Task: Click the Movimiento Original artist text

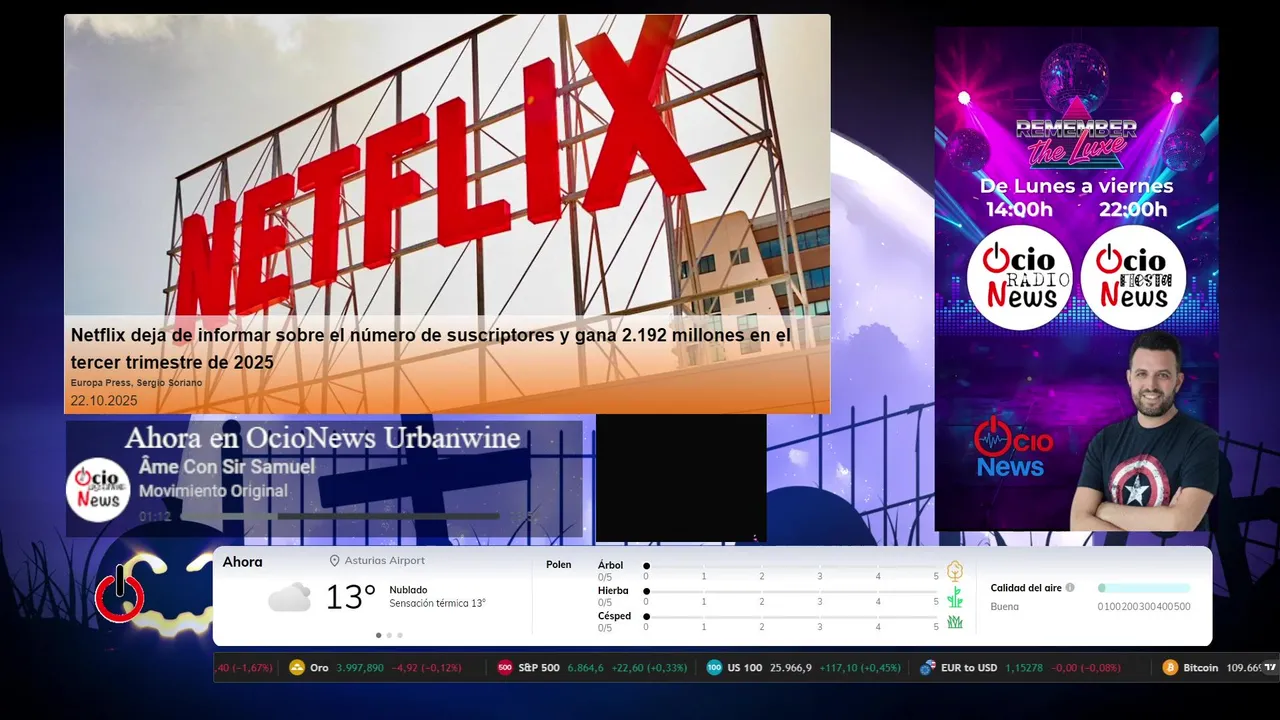Action: pyautogui.click(x=213, y=491)
